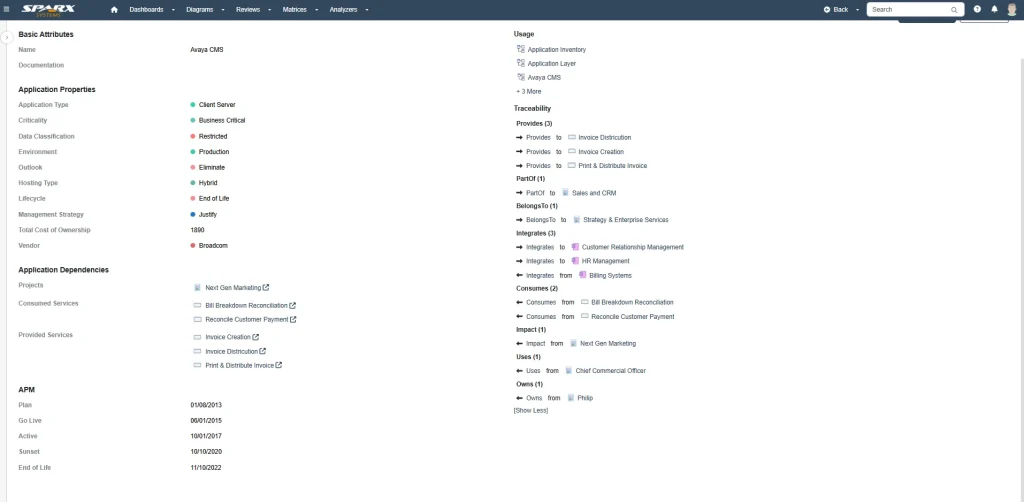
Task: Expand the Analyzers dropdown arrow
Action: (367, 10)
